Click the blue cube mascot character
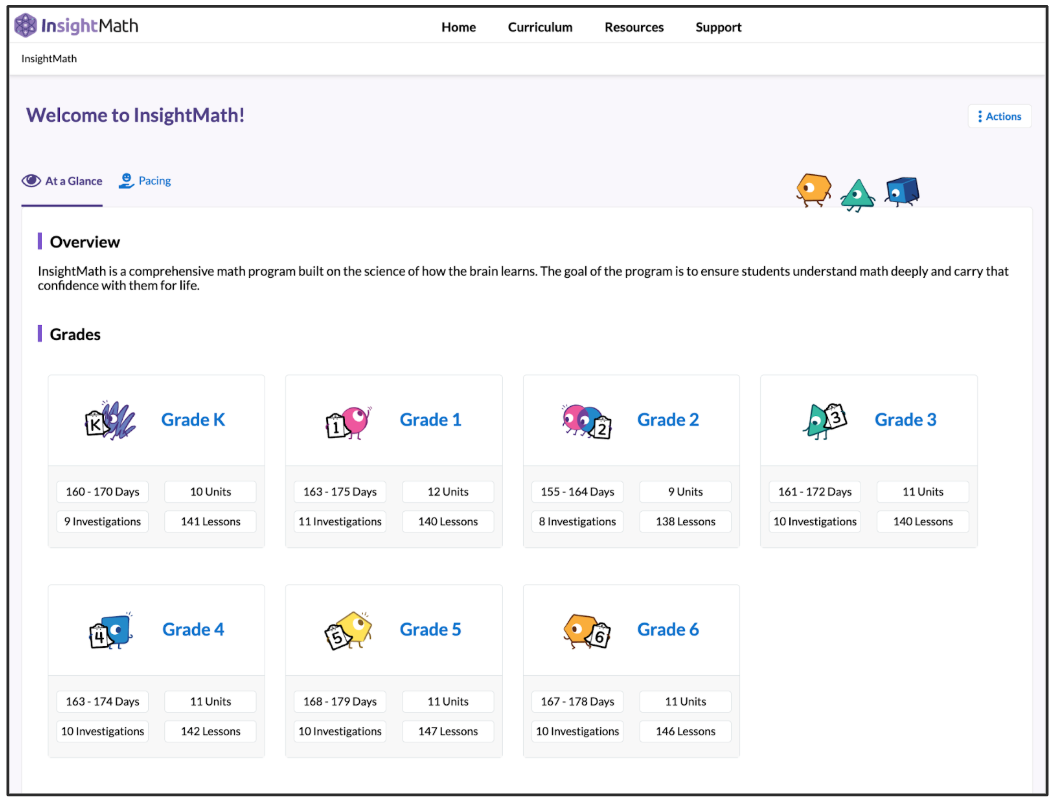This screenshot has height=798, width=1054. tap(901, 189)
